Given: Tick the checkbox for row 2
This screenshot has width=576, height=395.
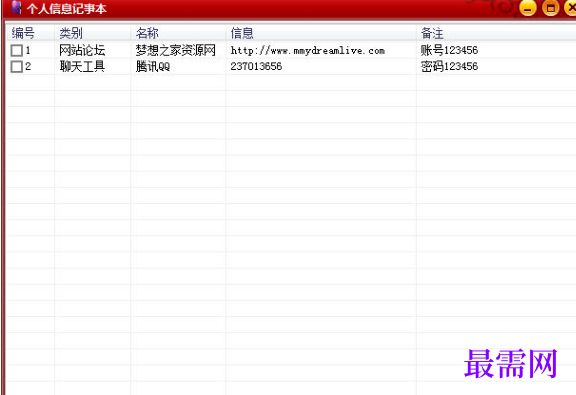Looking at the screenshot, I should 17,67.
